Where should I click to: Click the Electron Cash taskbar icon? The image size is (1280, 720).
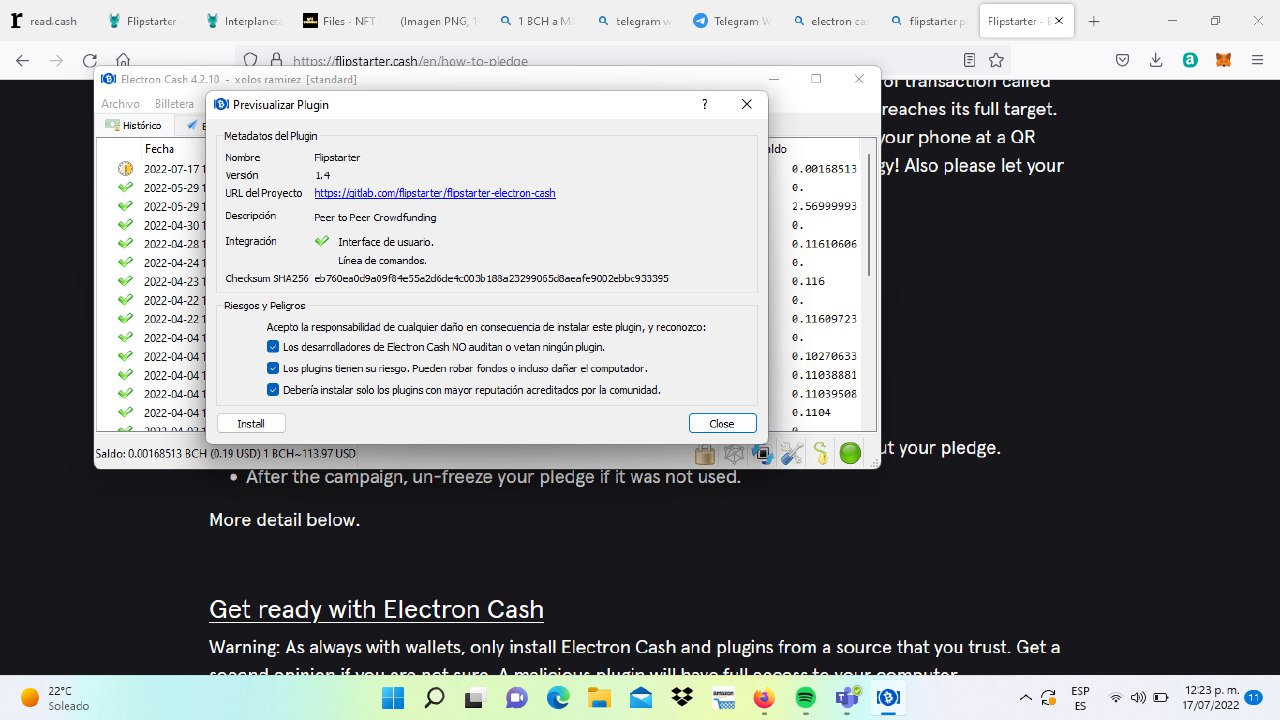pyautogui.click(x=889, y=698)
